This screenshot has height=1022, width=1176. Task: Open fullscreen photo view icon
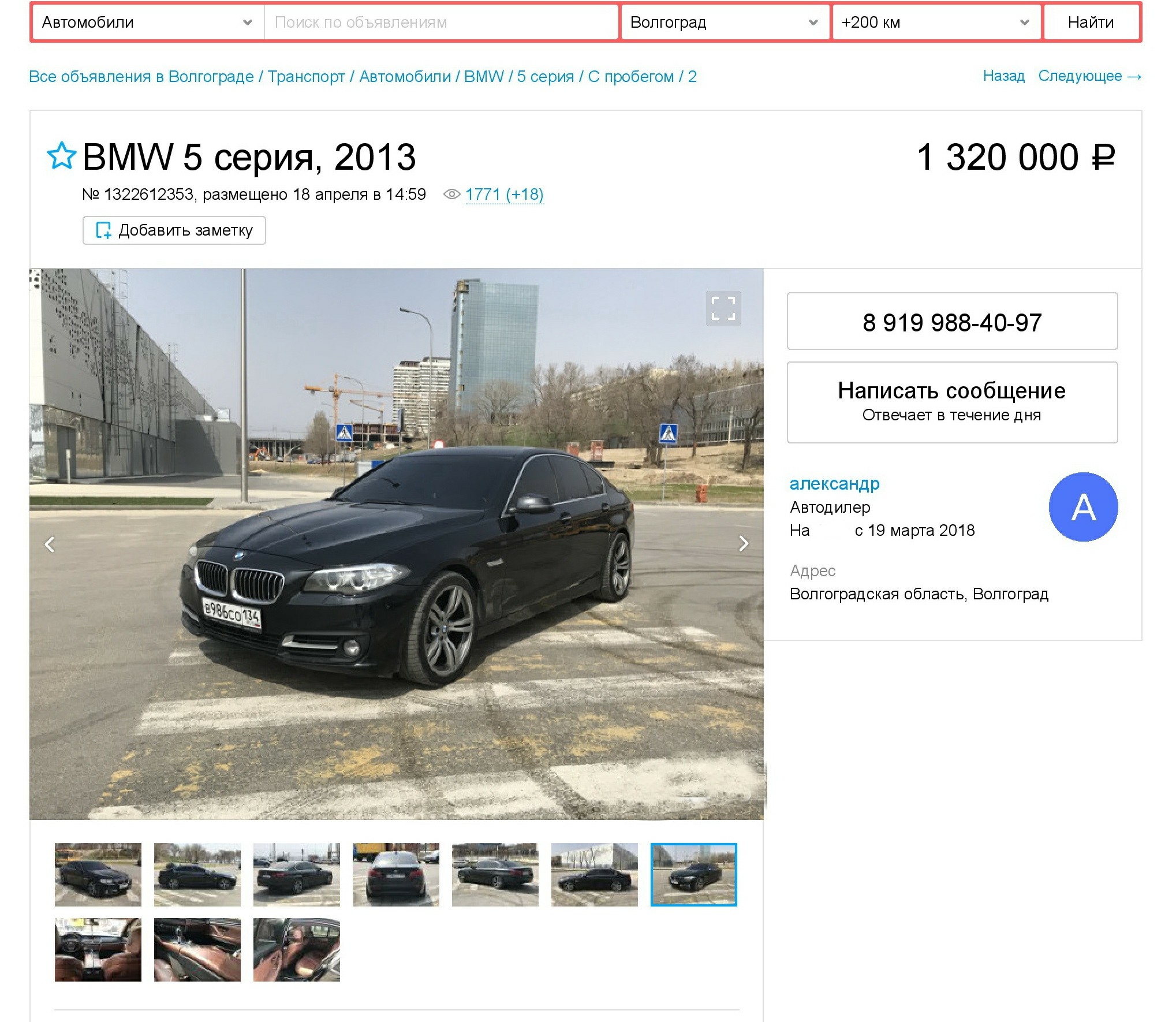pos(723,308)
